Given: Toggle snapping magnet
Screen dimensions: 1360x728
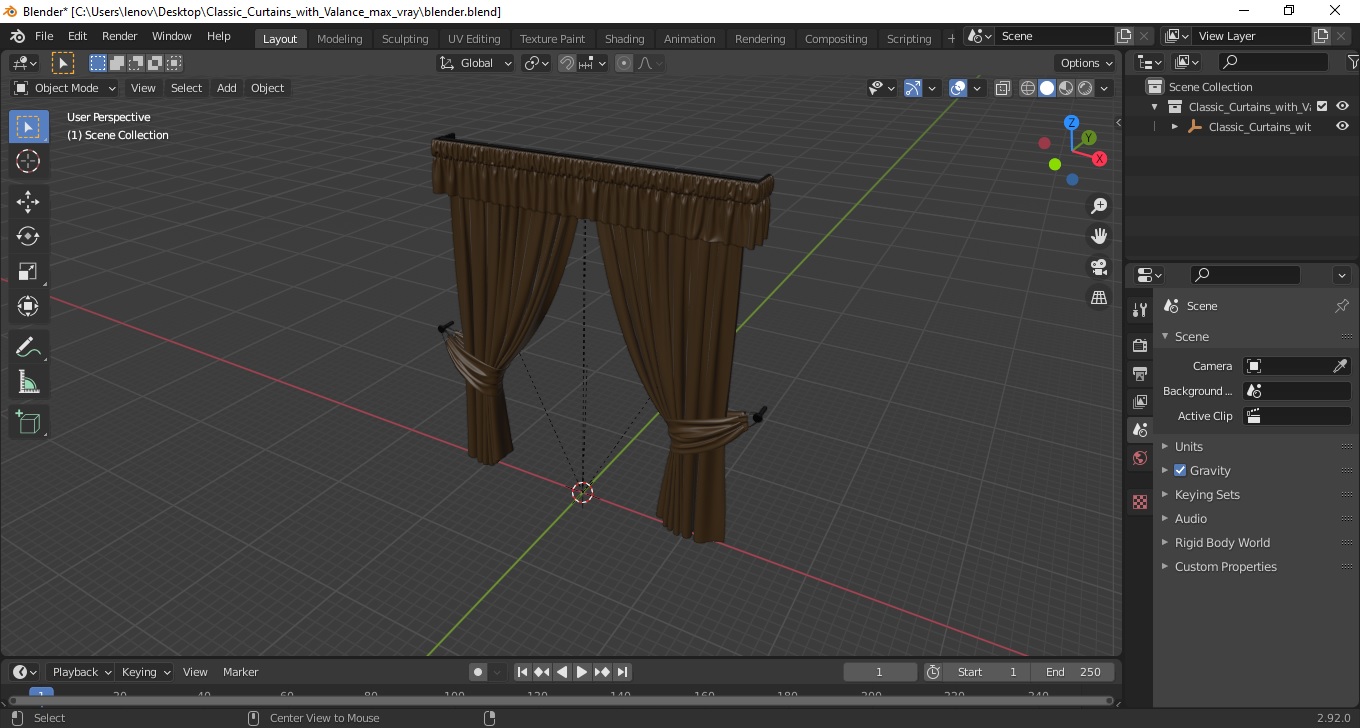Looking at the screenshot, I should pyautogui.click(x=567, y=63).
